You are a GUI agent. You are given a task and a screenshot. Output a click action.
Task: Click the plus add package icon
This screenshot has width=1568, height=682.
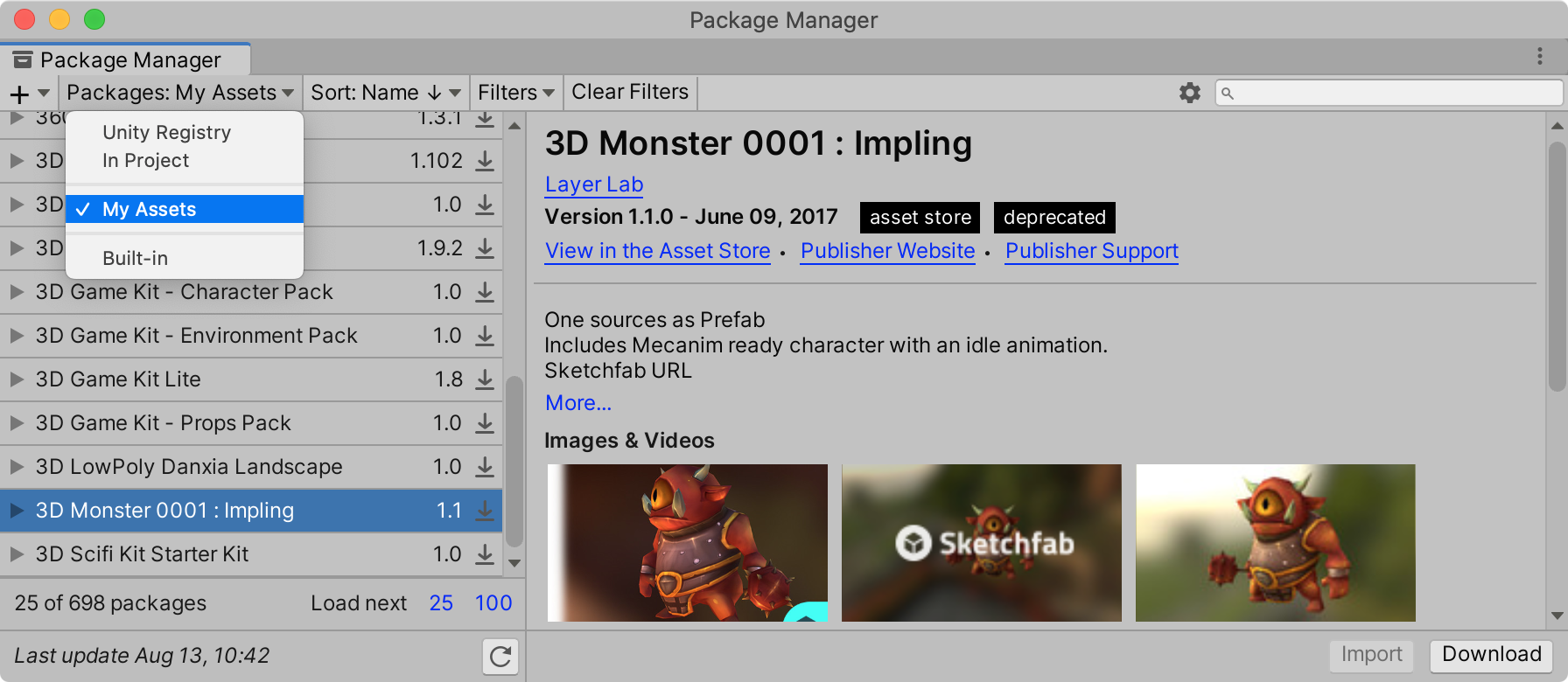click(19, 94)
